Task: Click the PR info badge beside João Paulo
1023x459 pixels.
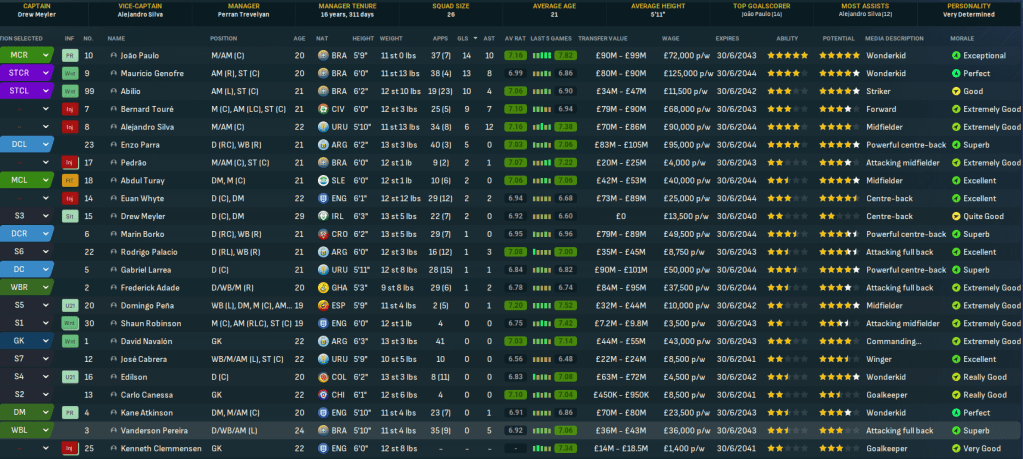Action: click(69, 55)
